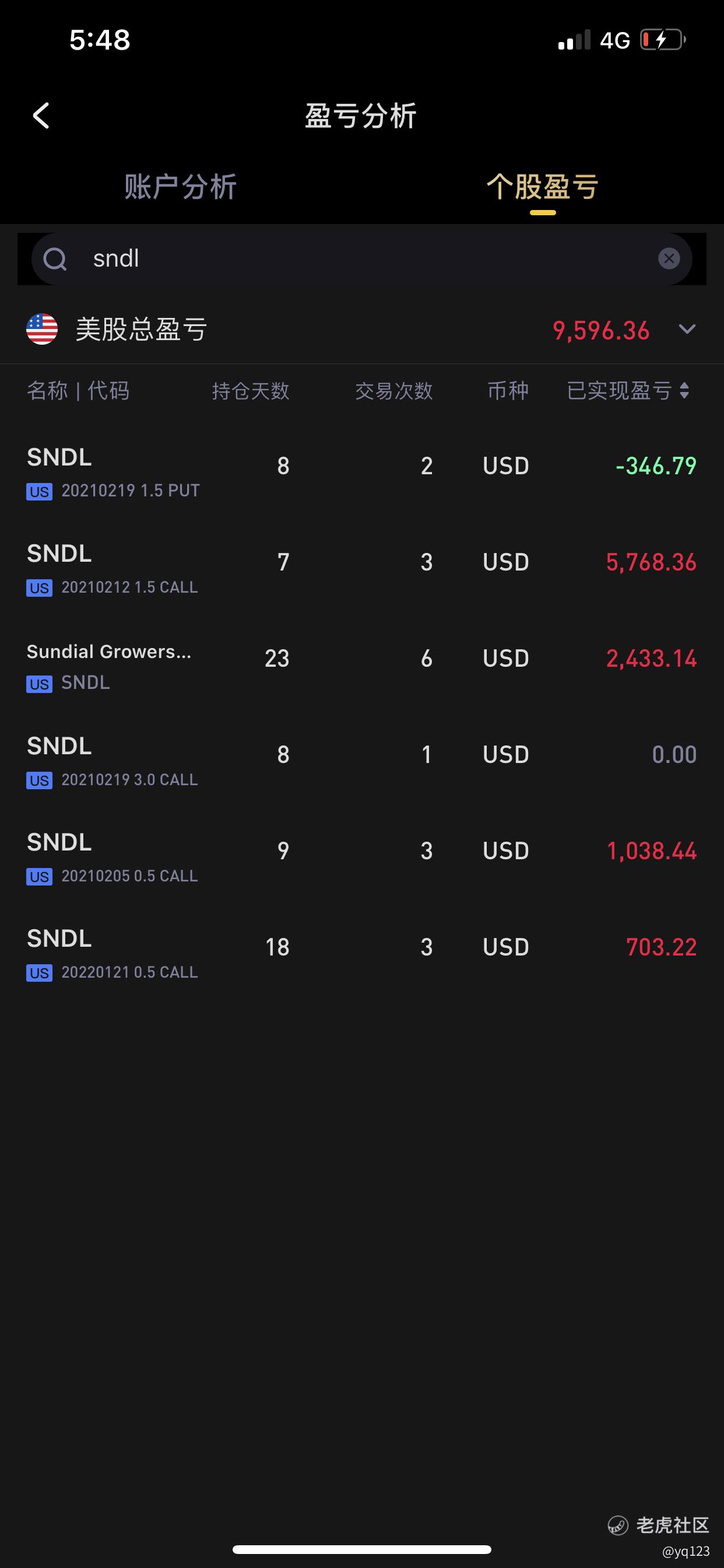Screen dimensions: 724x1568
Task: Tap the search magnifier icon
Action: tap(55, 260)
